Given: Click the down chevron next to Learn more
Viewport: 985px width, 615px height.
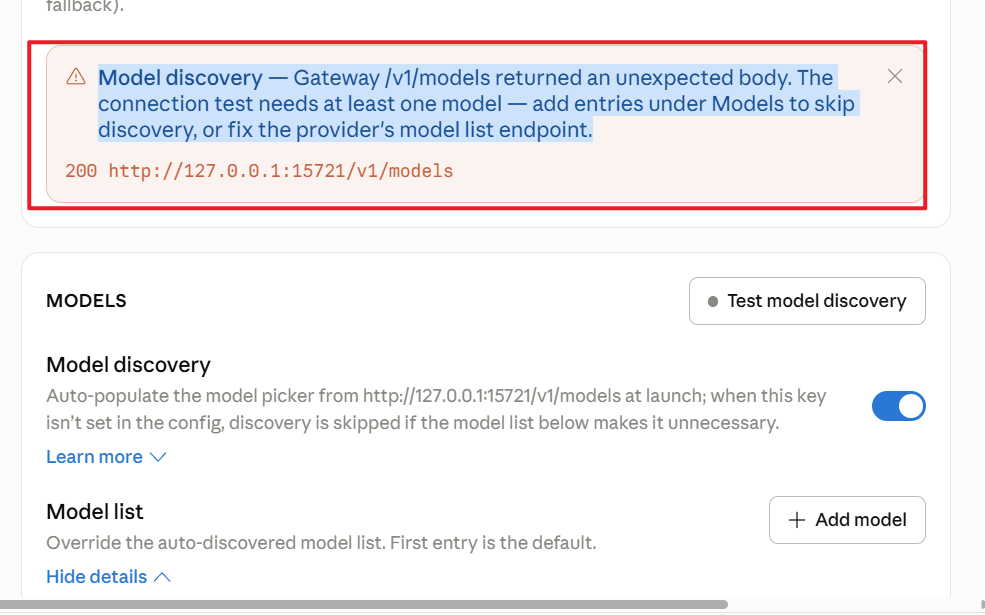Looking at the screenshot, I should pos(158,457).
